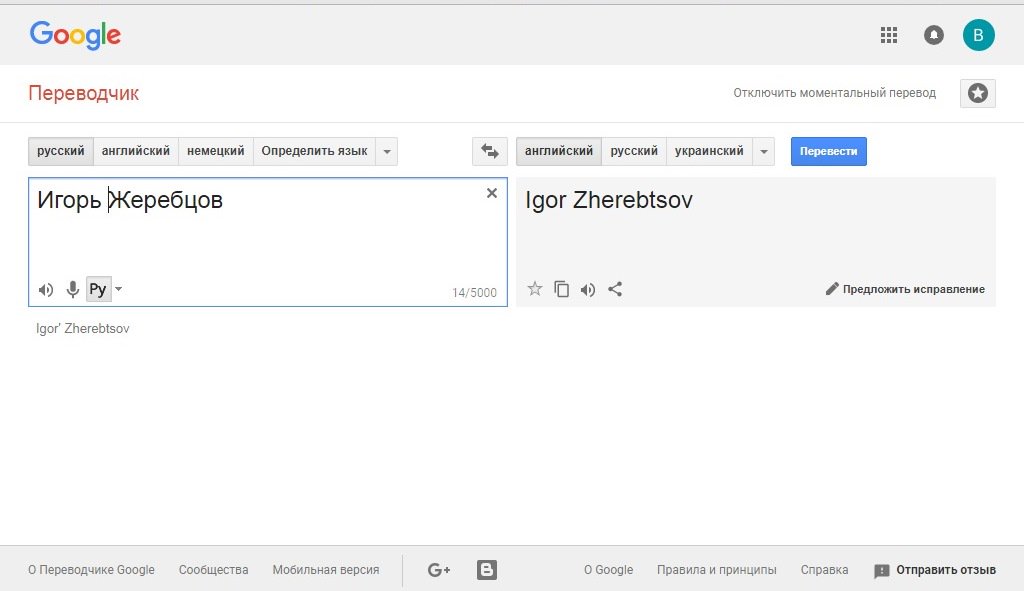
Task: Listen to the source text audio
Action: click(46, 290)
